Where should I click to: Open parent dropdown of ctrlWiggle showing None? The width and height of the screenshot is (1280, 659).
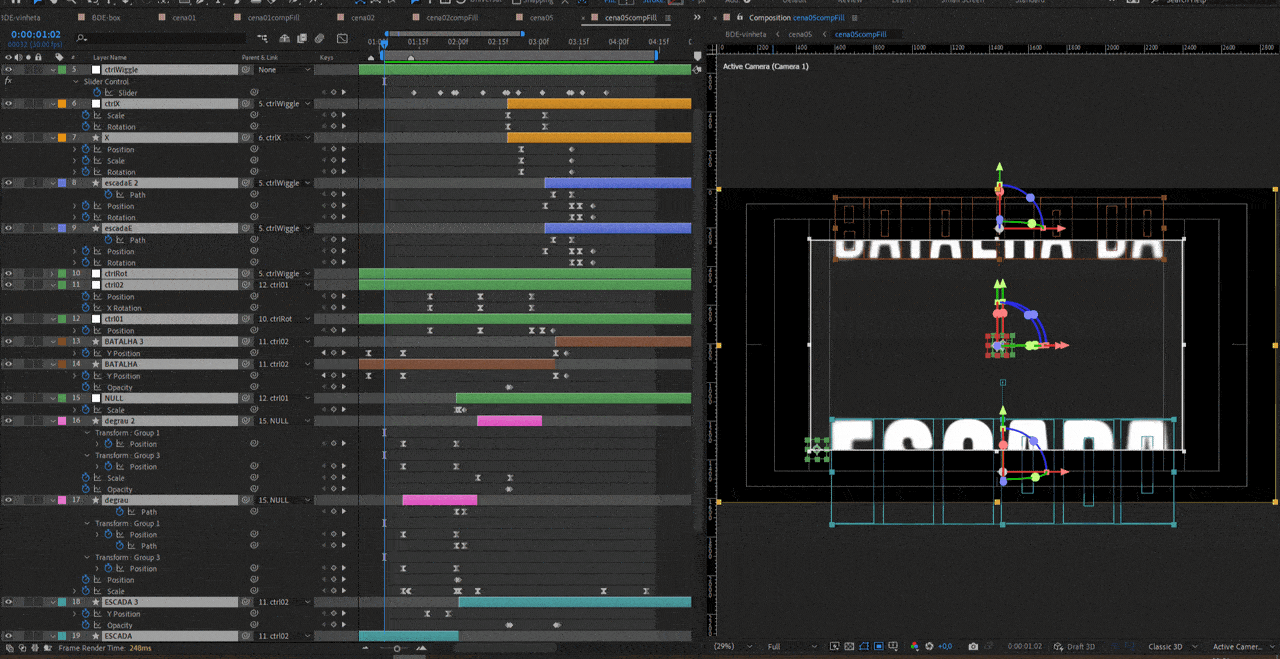click(285, 70)
